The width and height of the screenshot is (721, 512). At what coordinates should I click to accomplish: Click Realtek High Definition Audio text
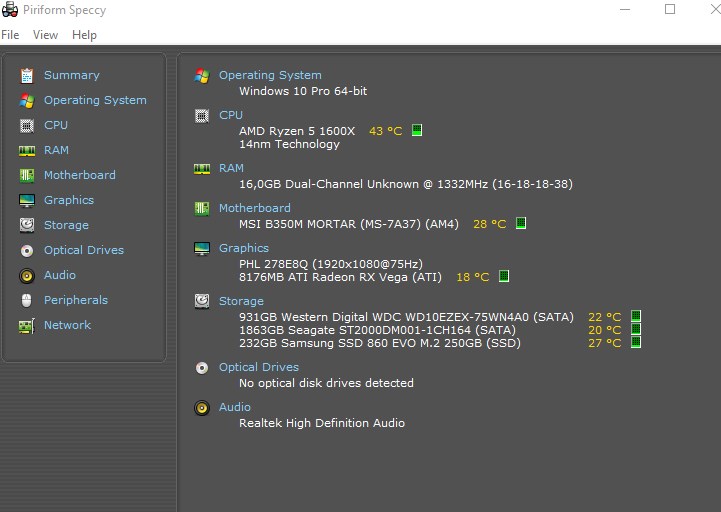(322, 423)
